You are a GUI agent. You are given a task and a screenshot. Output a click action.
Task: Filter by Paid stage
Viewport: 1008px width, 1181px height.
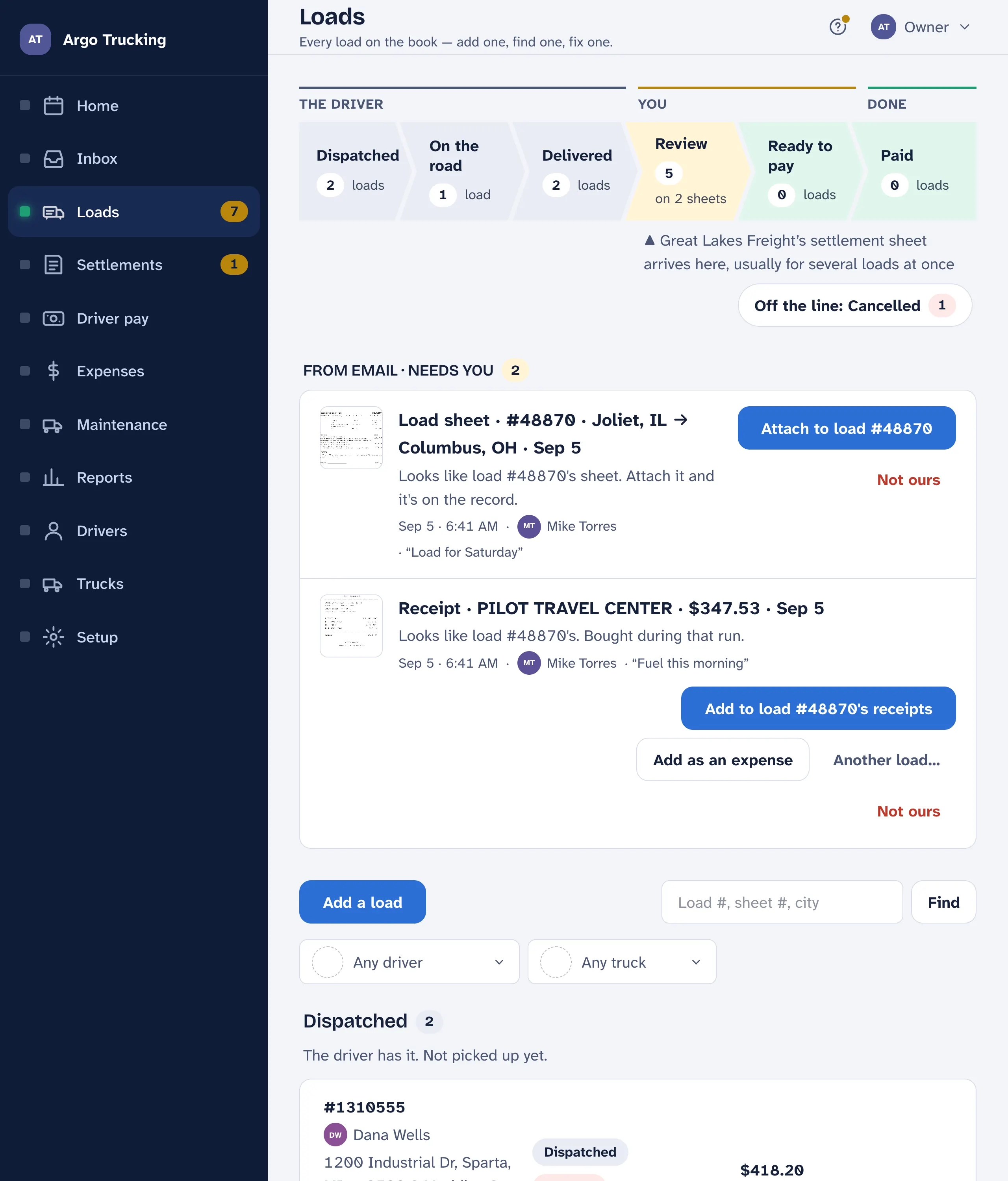[914, 171]
